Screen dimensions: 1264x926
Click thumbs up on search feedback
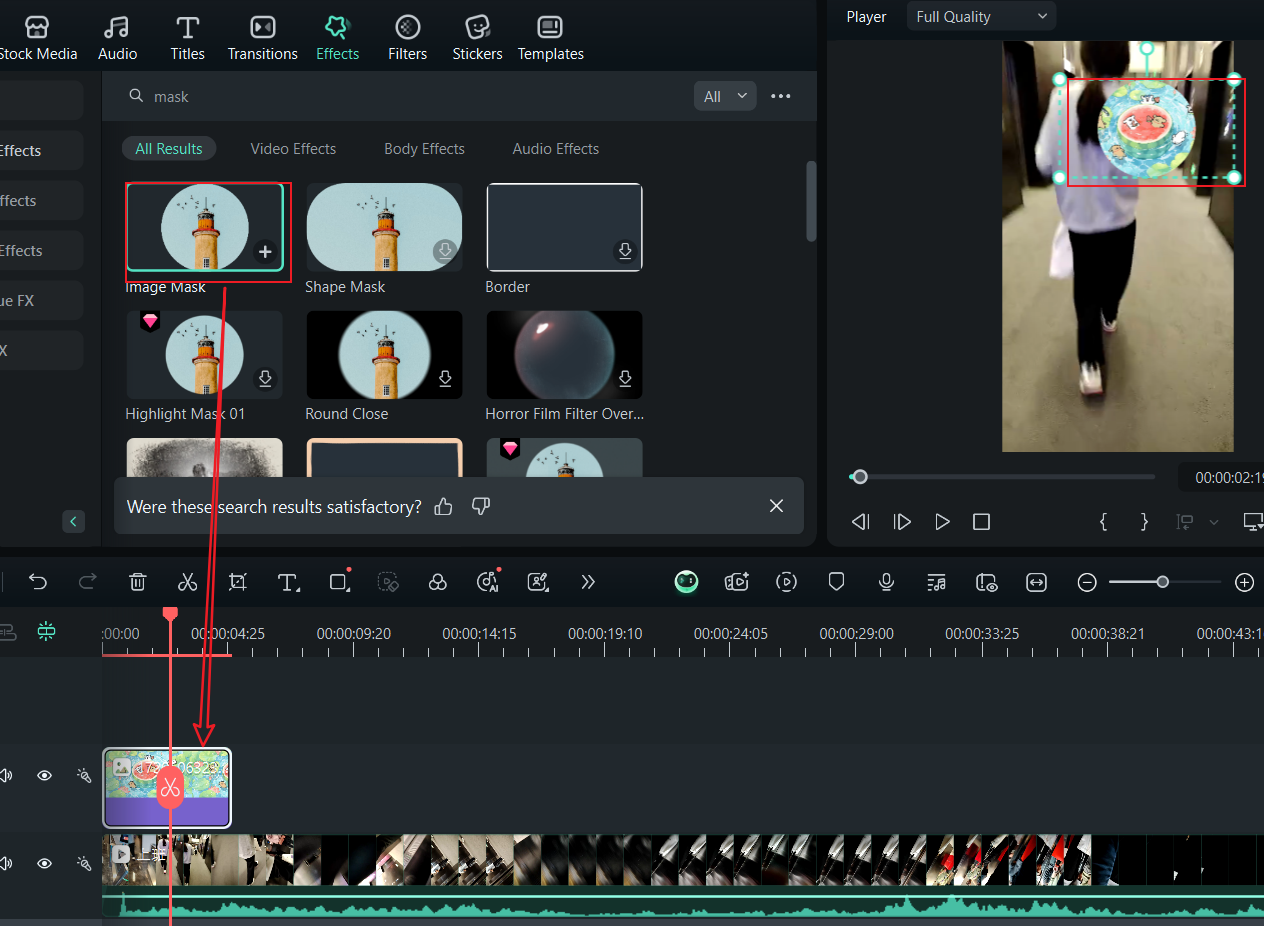(x=444, y=507)
